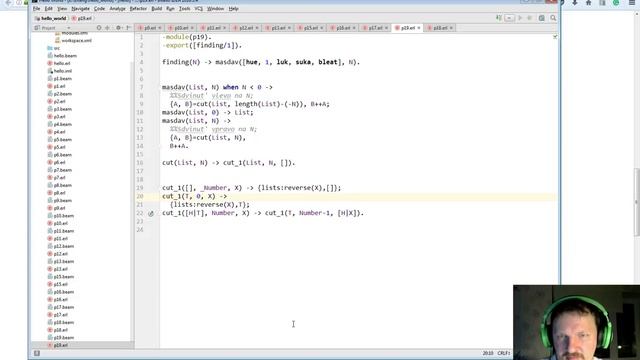
Task: Click the cursor position 20:10 in status bar
Action: [x=488, y=353]
